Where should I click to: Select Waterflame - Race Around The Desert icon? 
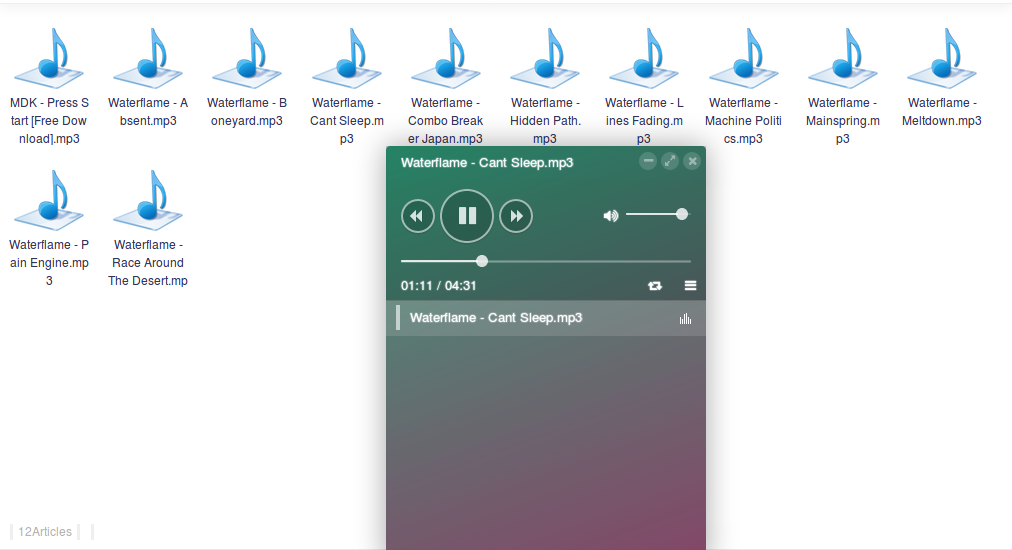(x=148, y=201)
